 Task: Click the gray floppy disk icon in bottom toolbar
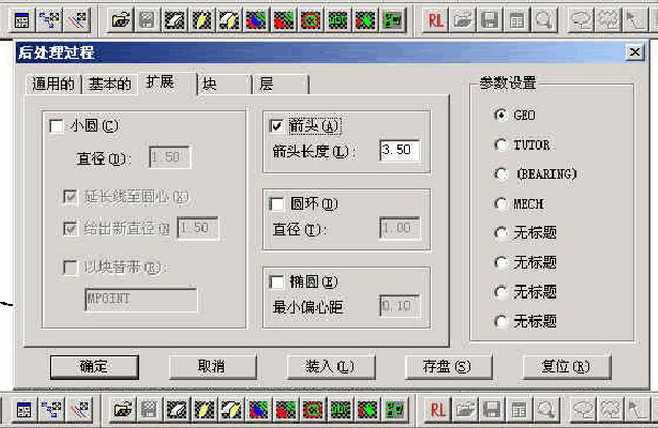tap(491, 409)
